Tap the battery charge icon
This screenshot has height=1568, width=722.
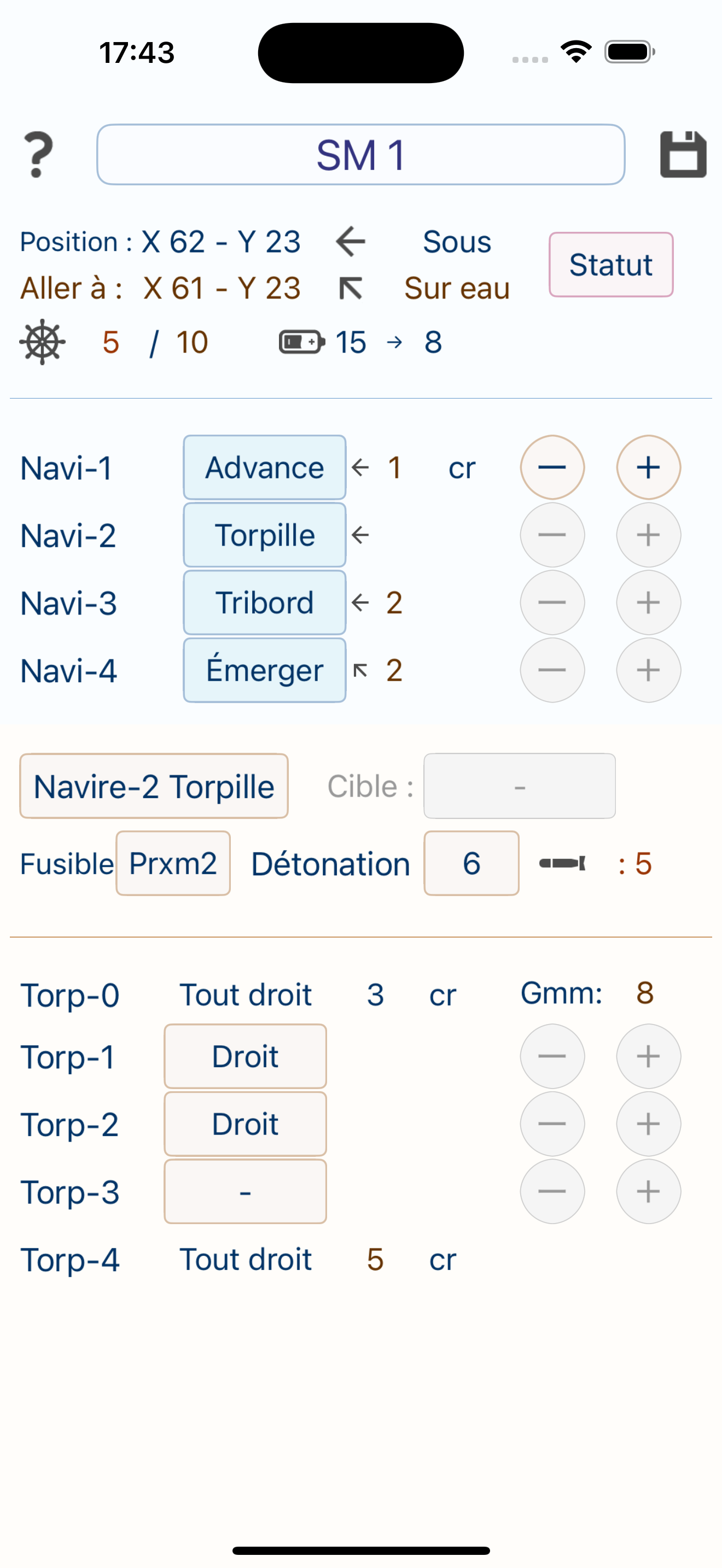coord(301,342)
